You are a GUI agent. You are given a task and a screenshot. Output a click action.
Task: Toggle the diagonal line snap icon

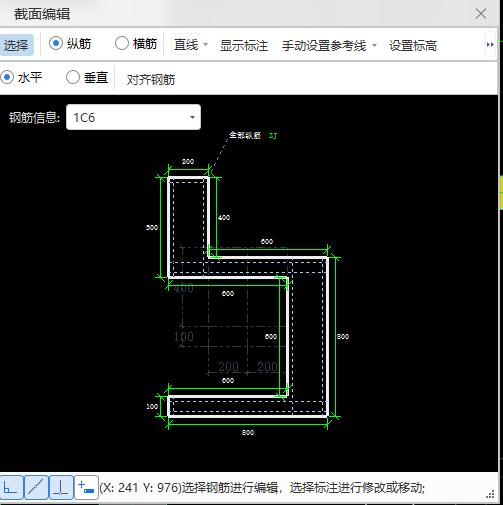coord(36,488)
